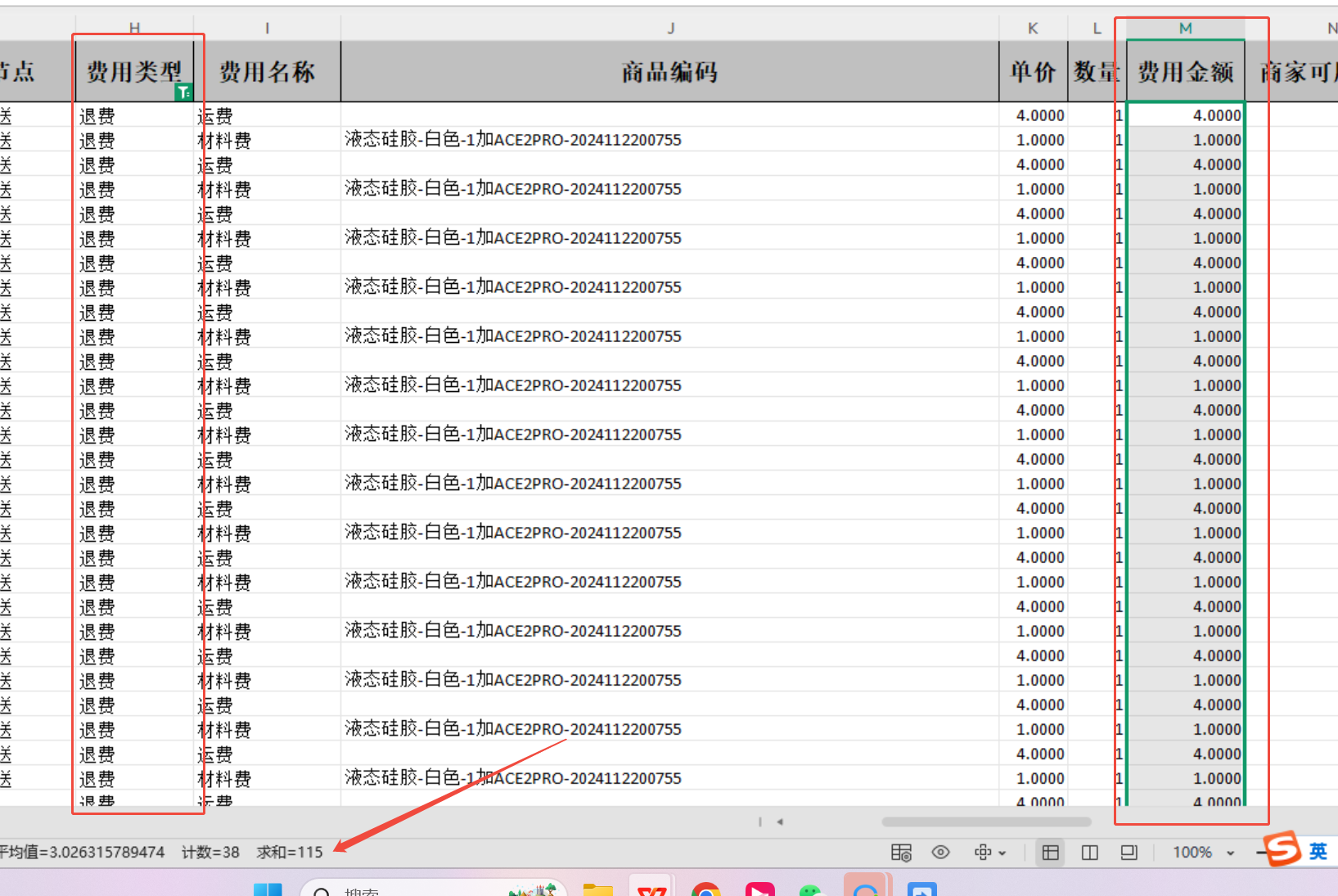The width and height of the screenshot is (1338, 896).
Task: Open the filter dropdown on 费用类型 header
Action: pyautogui.click(x=183, y=92)
